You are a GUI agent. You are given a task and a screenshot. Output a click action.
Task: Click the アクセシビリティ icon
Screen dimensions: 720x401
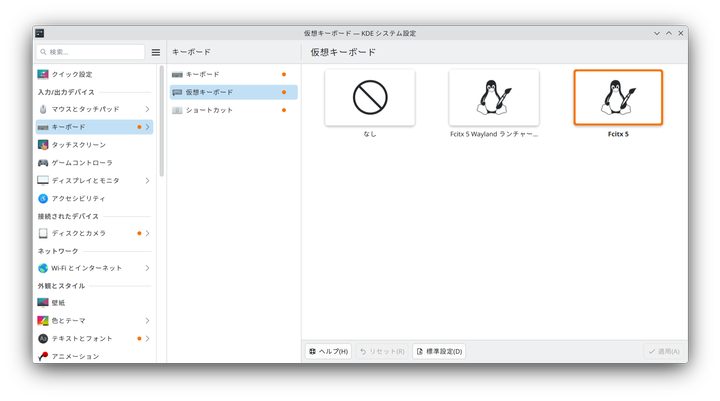(43, 198)
